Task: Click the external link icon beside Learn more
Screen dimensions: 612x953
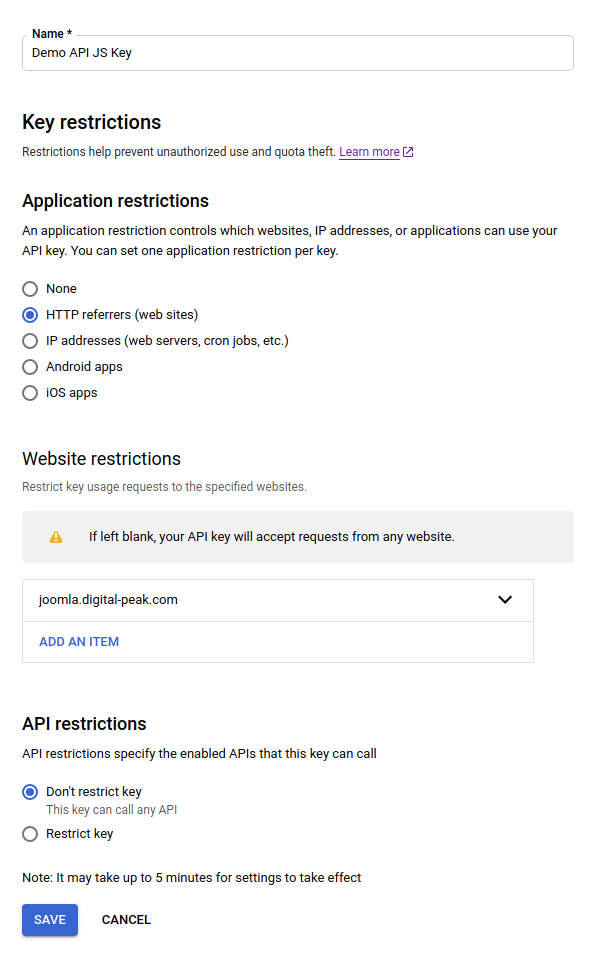Action: click(x=408, y=153)
